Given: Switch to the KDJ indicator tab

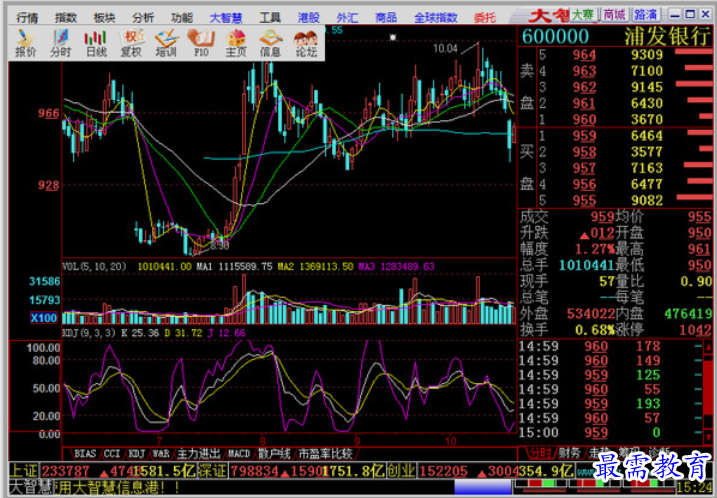Looking at the screenshot, I should pos(136,454).
